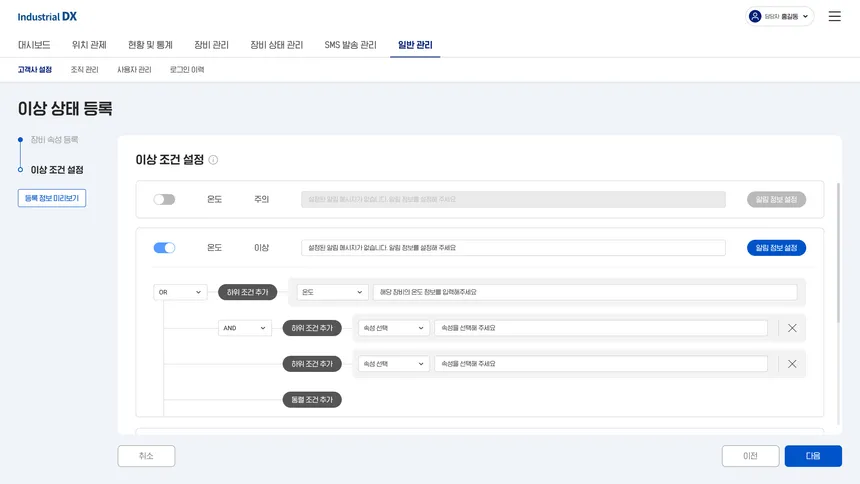
Task: Click the blue 알림 정보 설정 button
Action: pyautogui.click(x=776, y=247)
